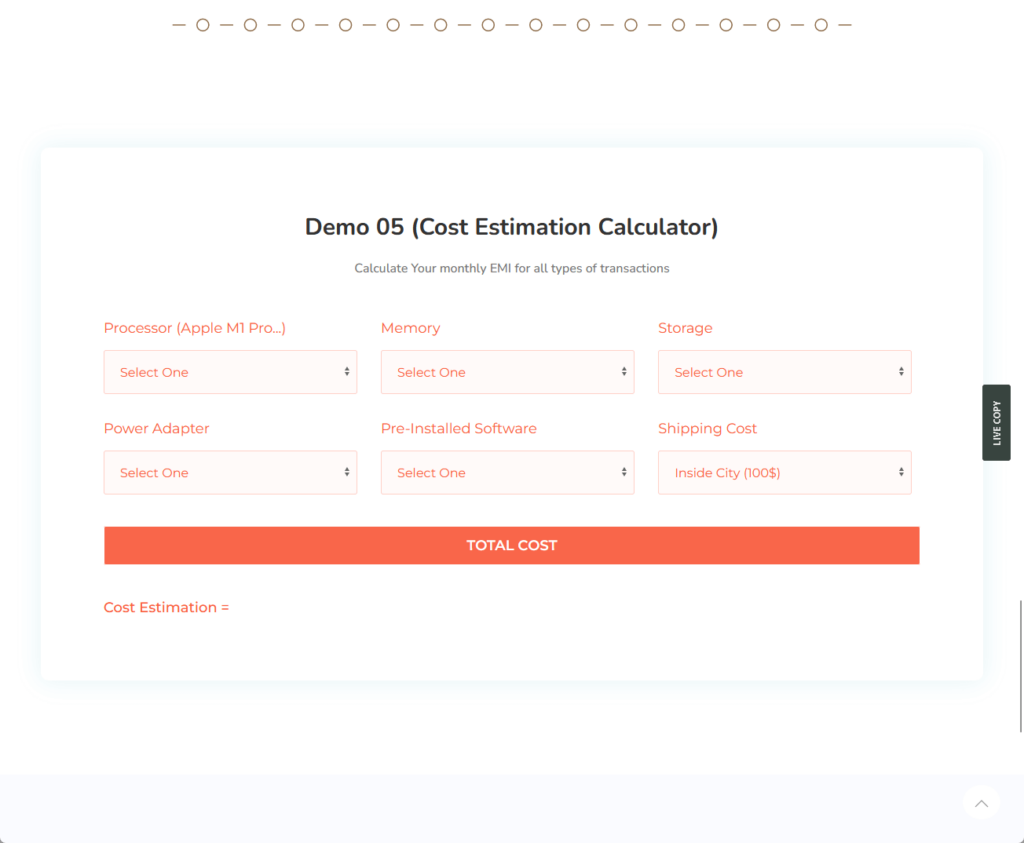Click the 'Pre-Installed Software' field label
1024x843 pixels.
(x=458, y=428)
